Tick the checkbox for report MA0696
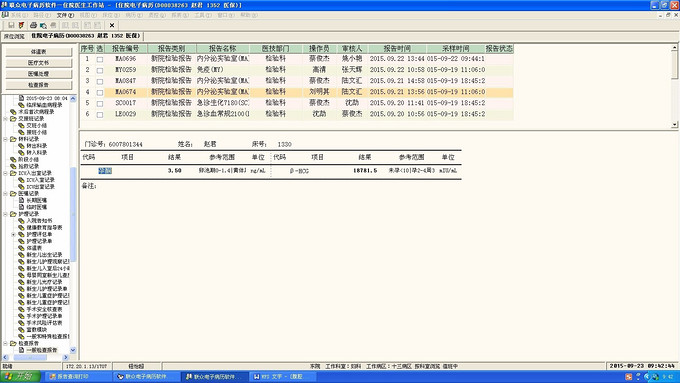 click(100, 59)
